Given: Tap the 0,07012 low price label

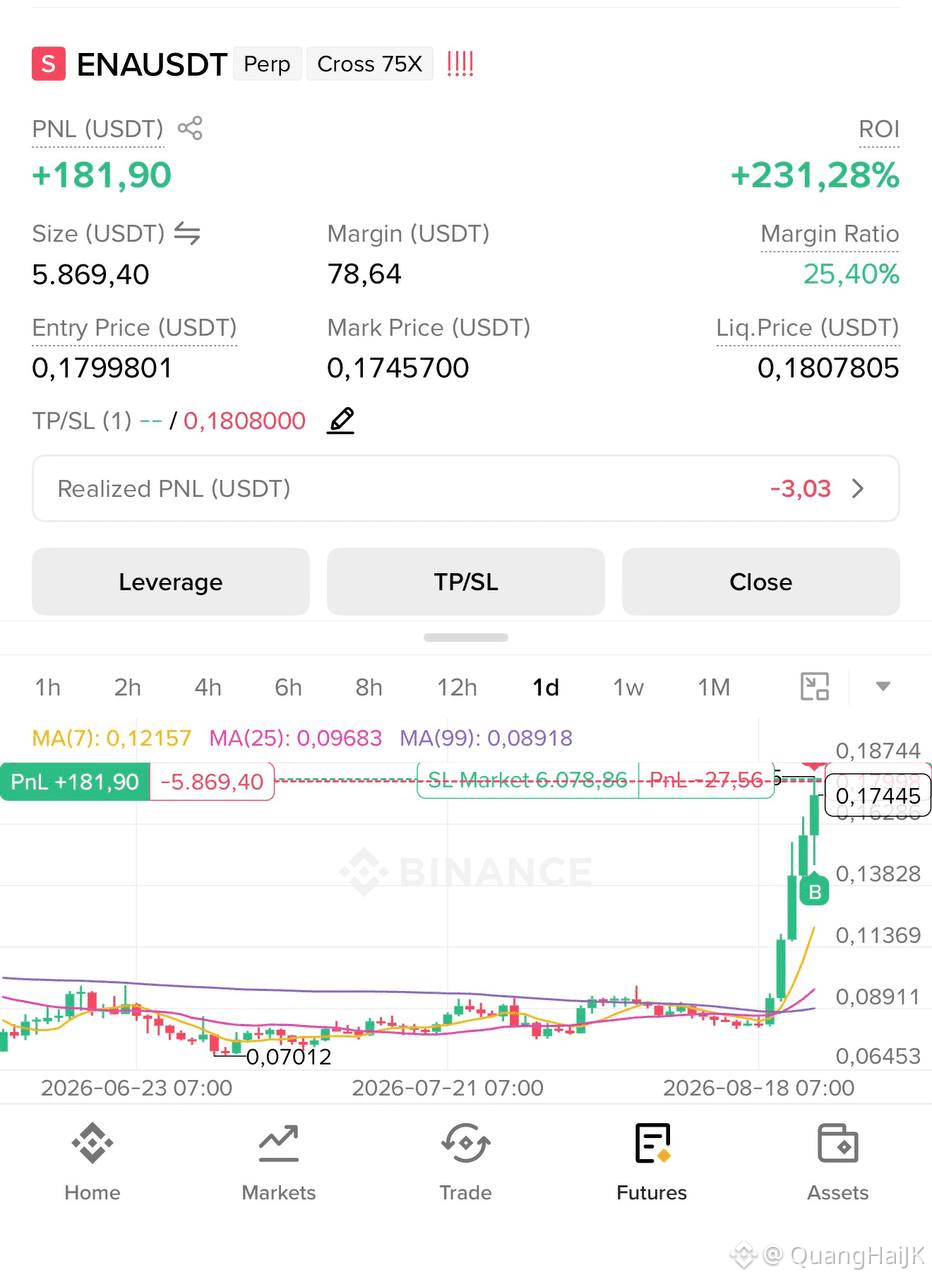Looking at the screenshot, I should [x=288, y=1056].
